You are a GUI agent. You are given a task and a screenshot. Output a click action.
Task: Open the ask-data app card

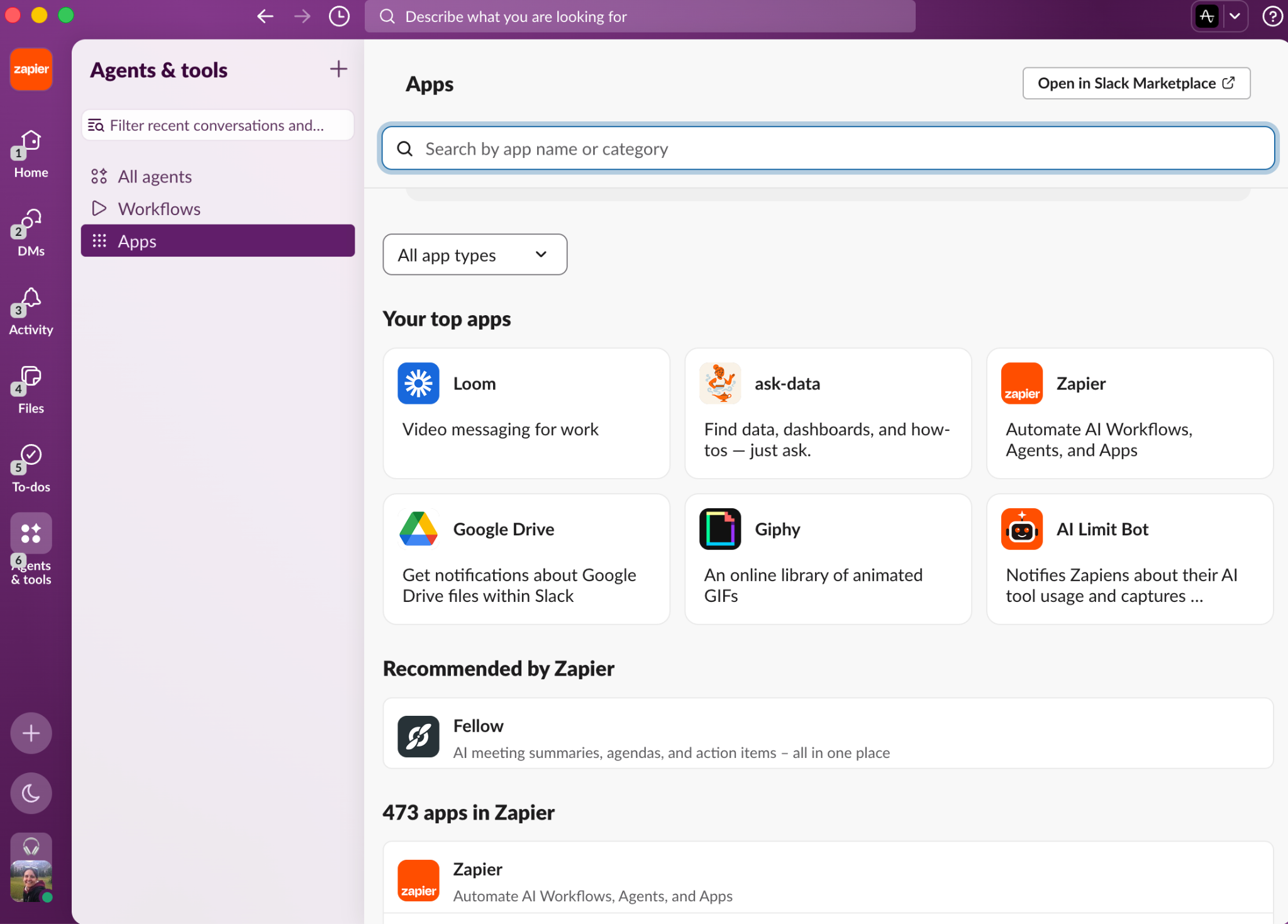(828, 413)
